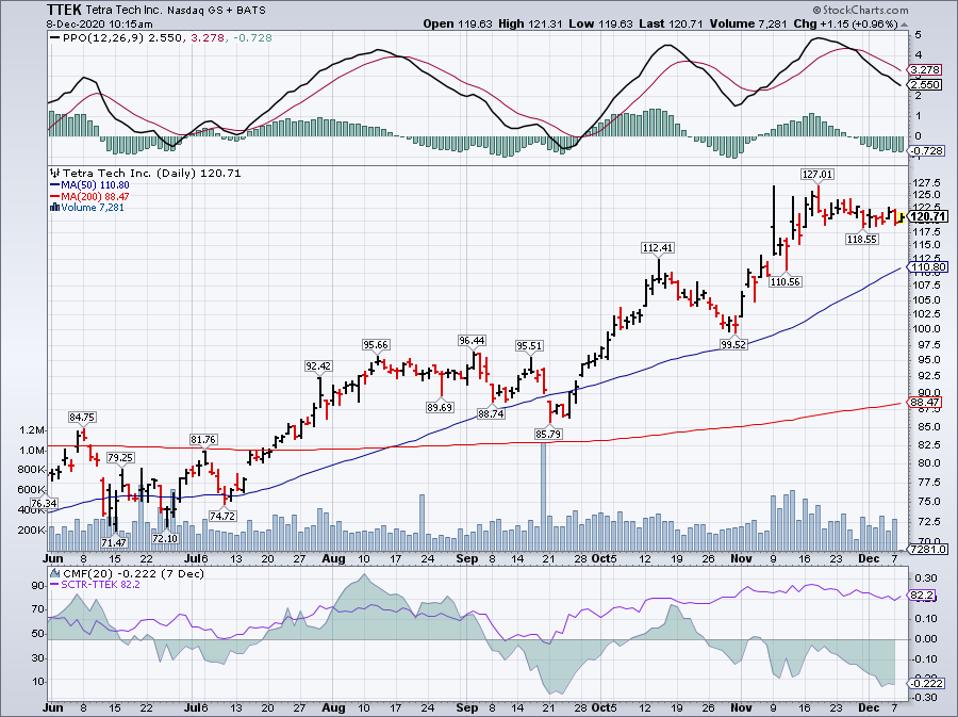
Task: Click the 95.51 price annotation
Action: [x=529, y=346]
